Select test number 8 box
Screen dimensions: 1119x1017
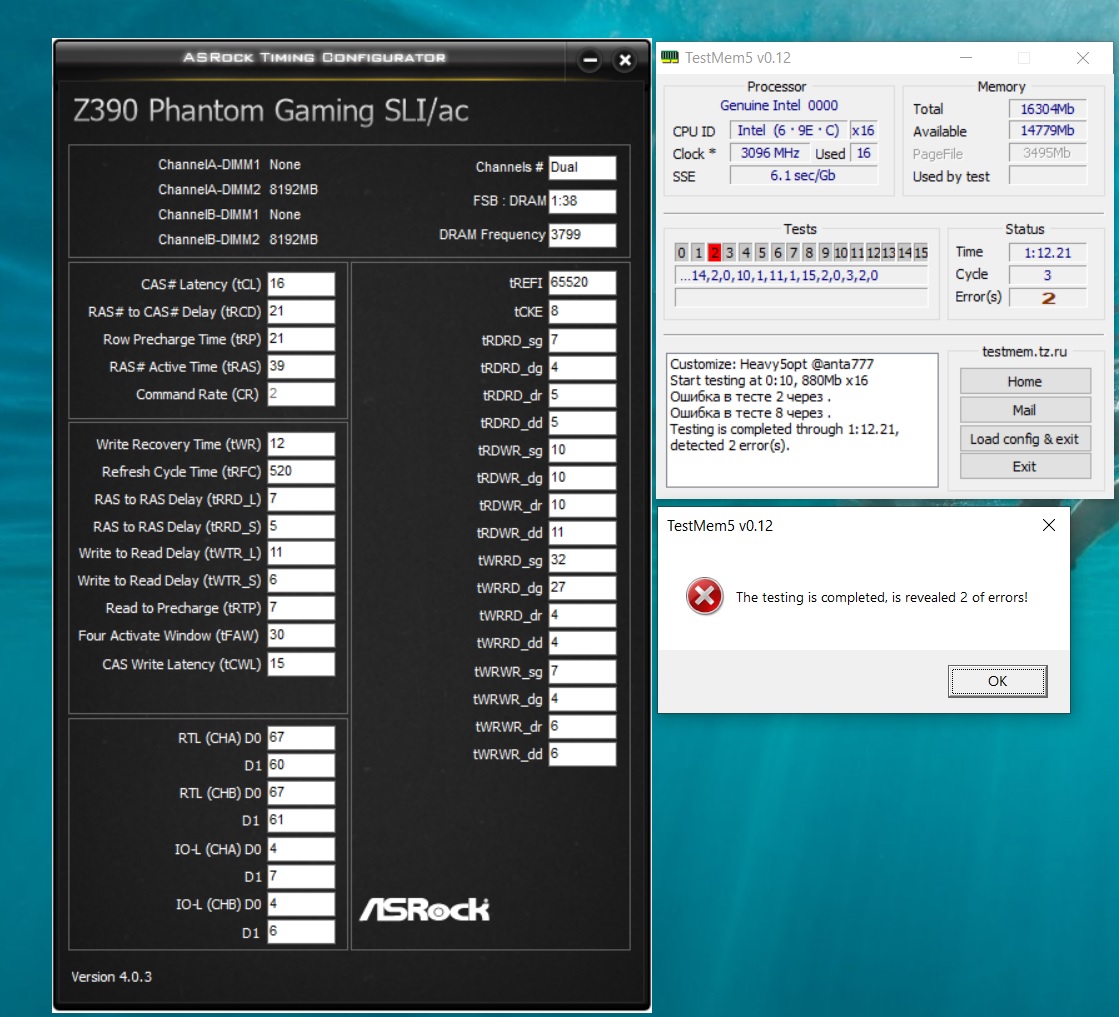tap(809, 252)
